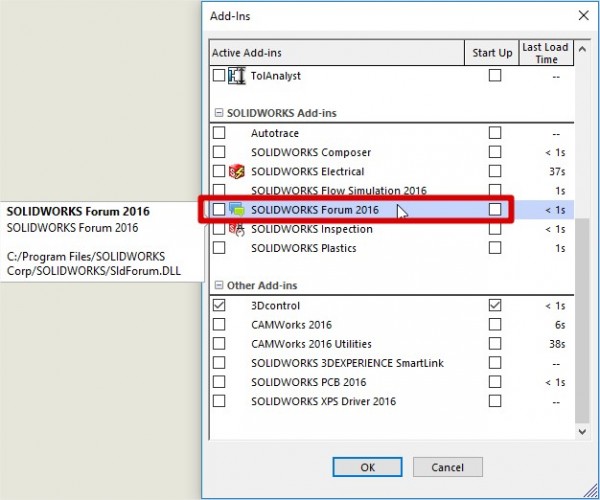Enable CAMWorks 2016 Utilities active checkbox
600x500 pixels.
tap(219, 344)
